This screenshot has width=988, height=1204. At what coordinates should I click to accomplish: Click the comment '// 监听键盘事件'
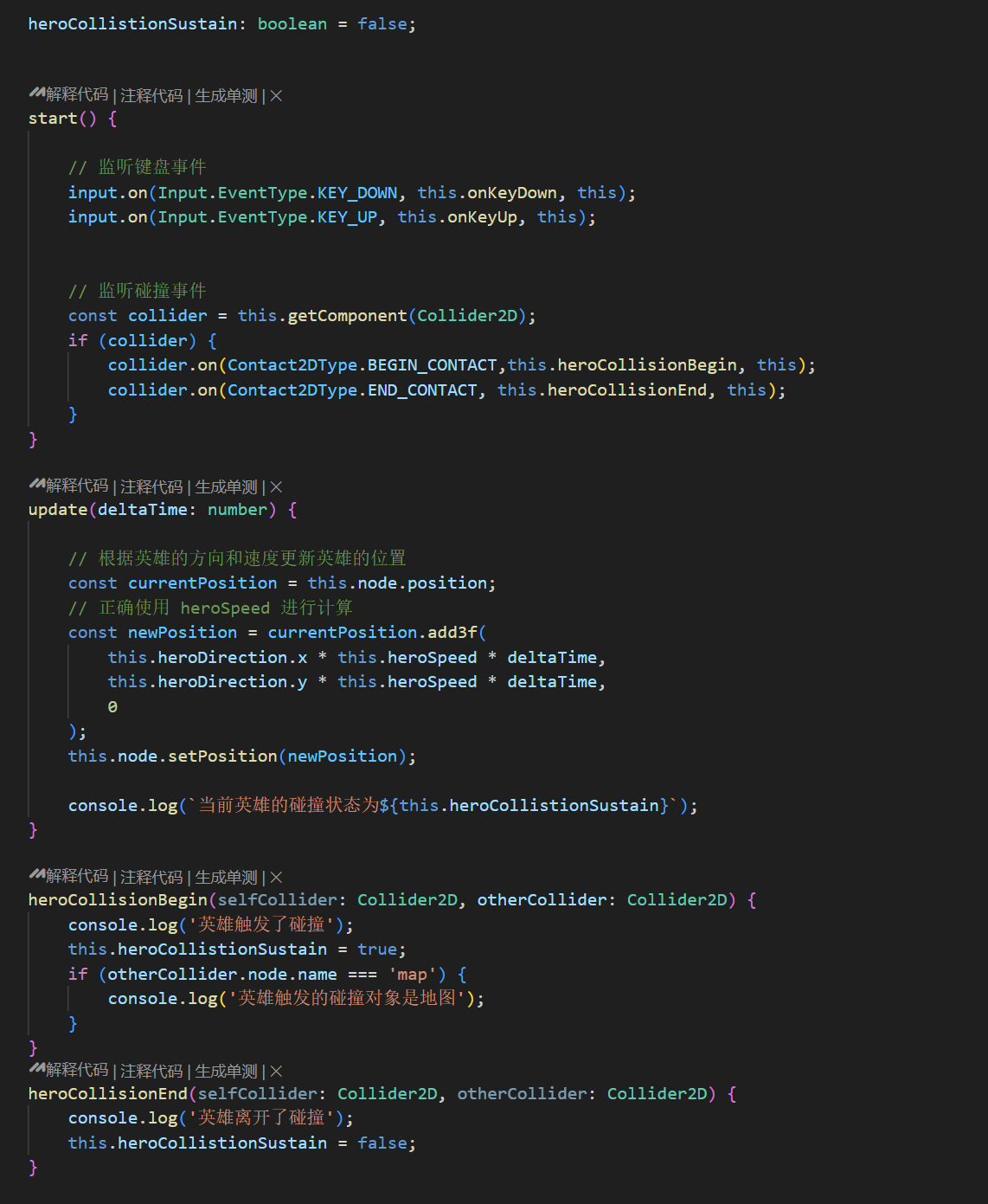(x=138, y=166)
